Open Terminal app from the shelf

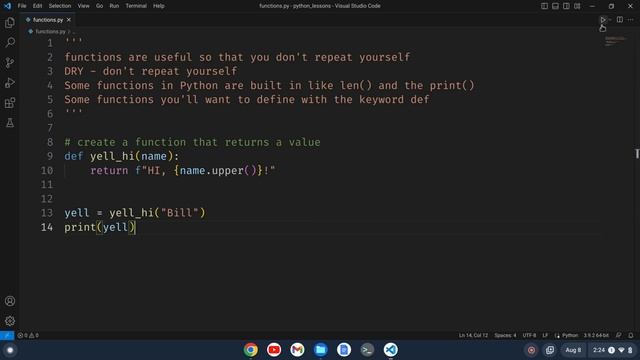coord(367,350)
